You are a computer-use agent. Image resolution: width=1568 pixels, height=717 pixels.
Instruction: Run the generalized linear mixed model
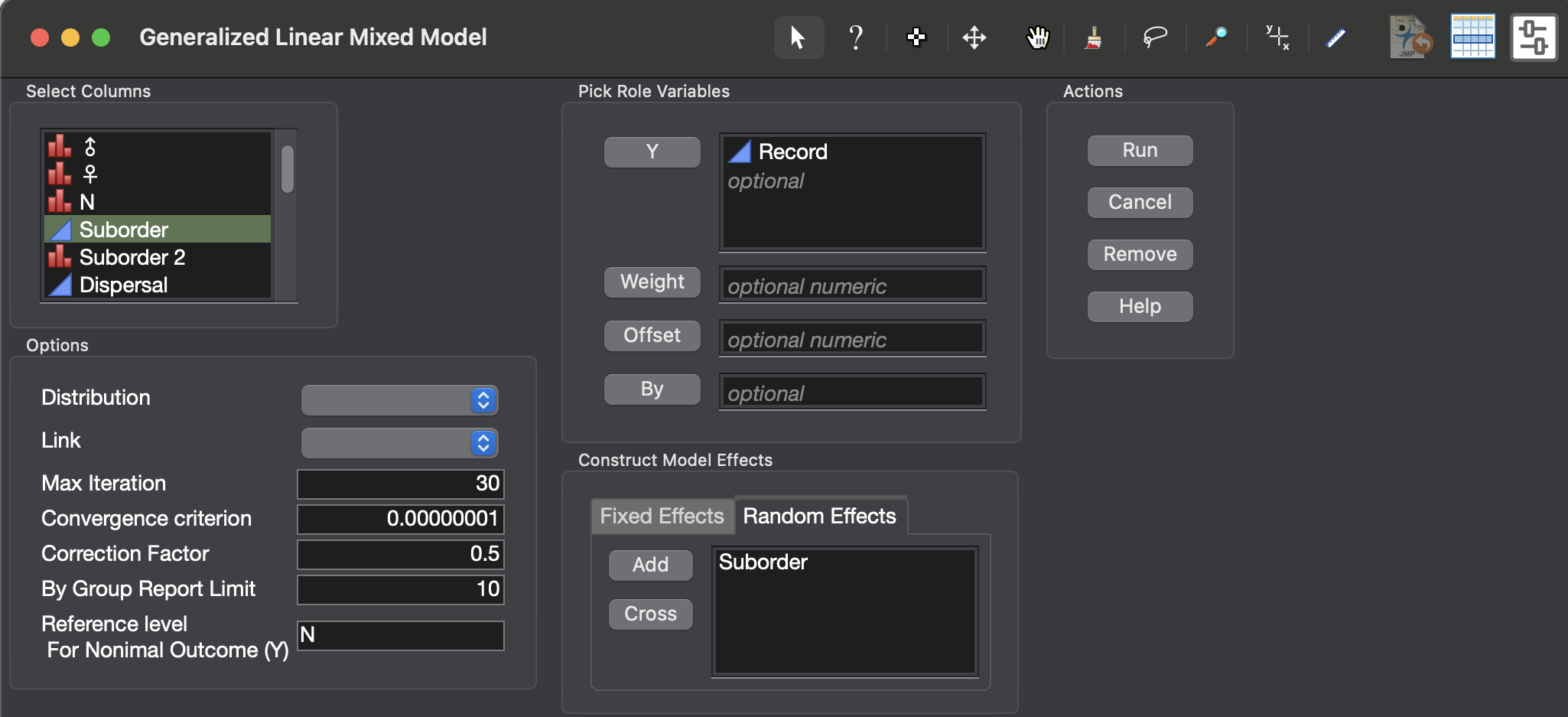click(x=1138, y=150)
